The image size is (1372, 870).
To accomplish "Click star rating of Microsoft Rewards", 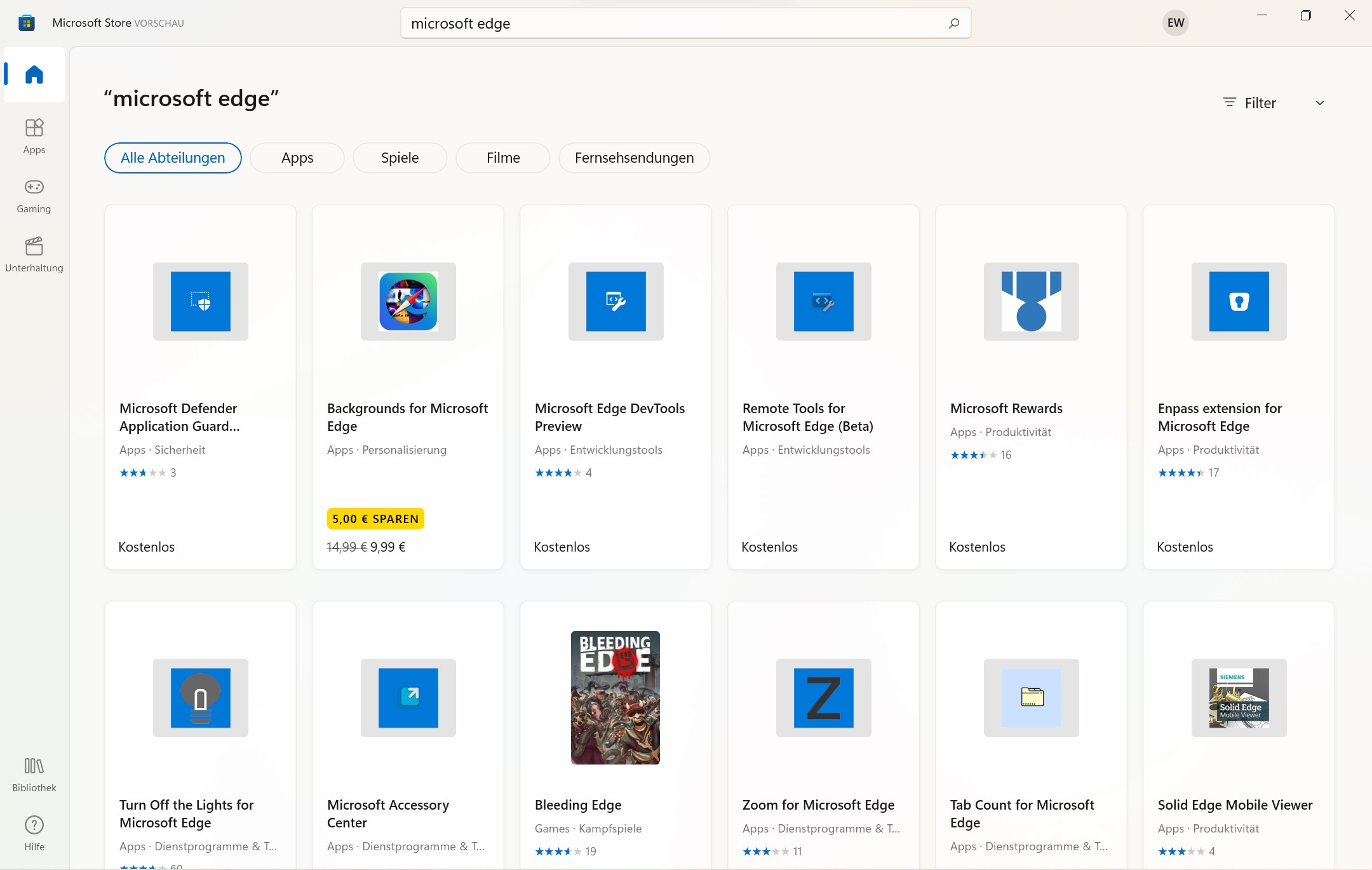I will 981,455.
